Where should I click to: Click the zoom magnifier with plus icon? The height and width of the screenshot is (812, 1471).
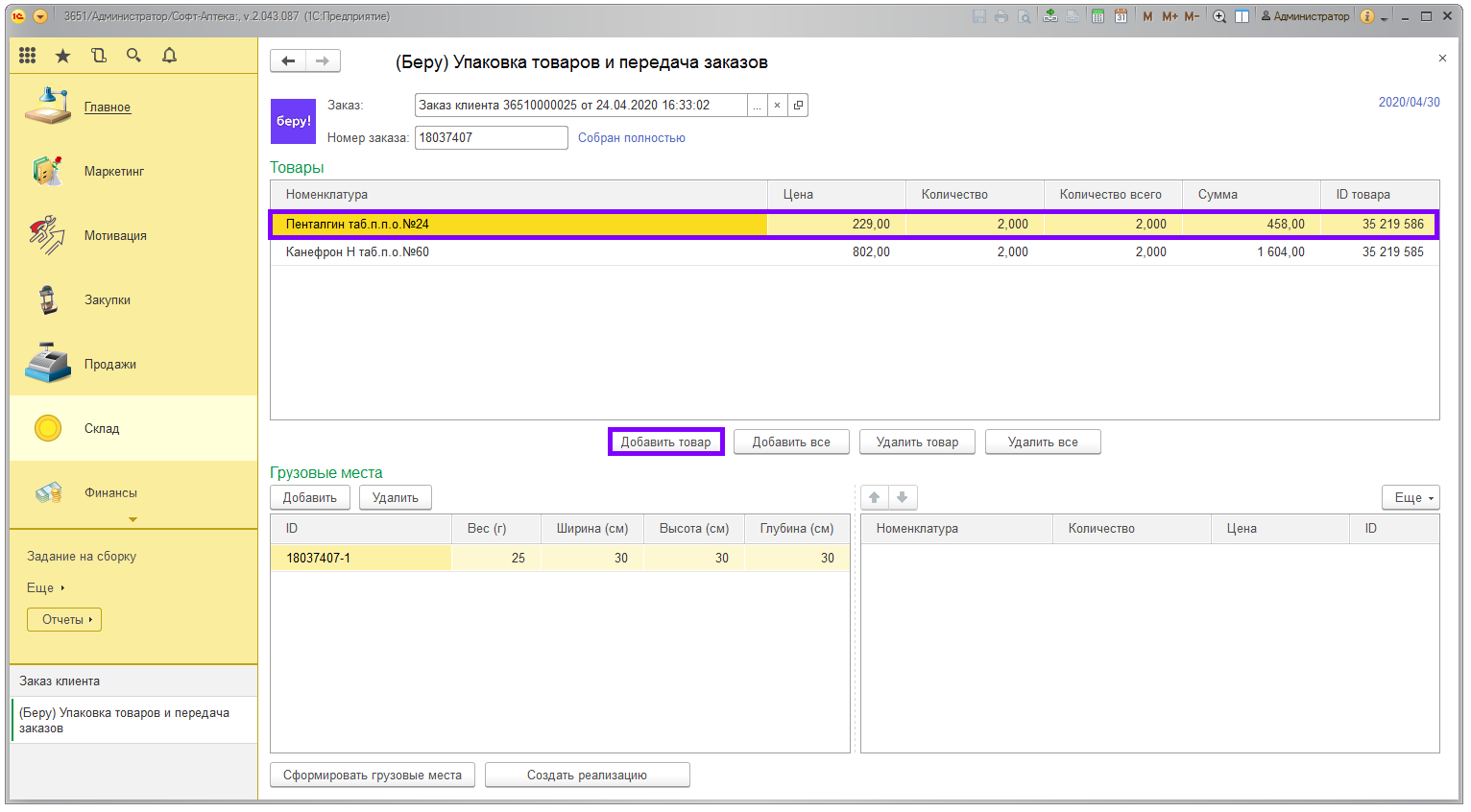tap(1219, 16)
